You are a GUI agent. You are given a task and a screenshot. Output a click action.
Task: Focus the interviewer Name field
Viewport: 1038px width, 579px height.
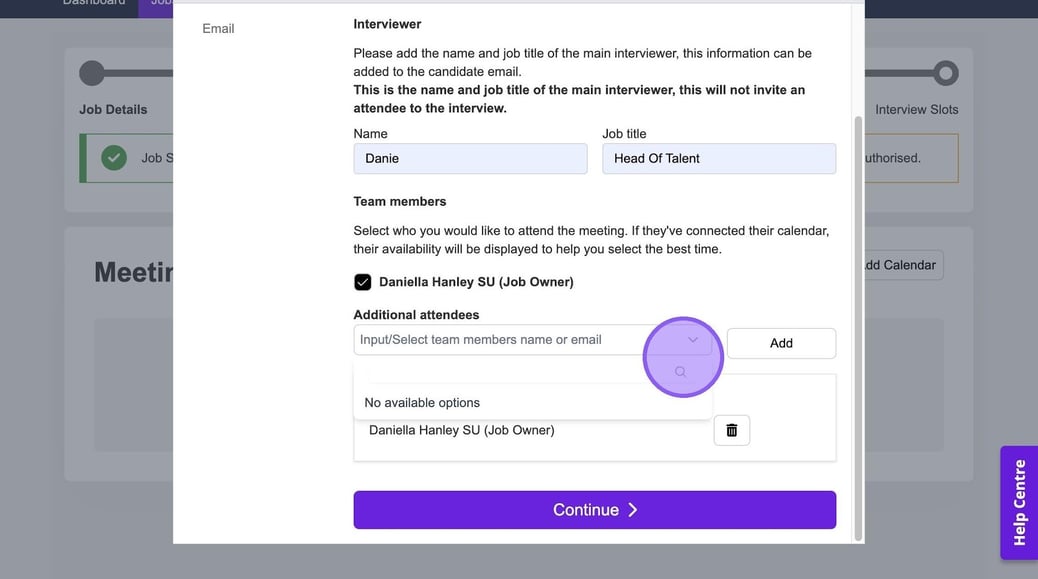[470, 158]
